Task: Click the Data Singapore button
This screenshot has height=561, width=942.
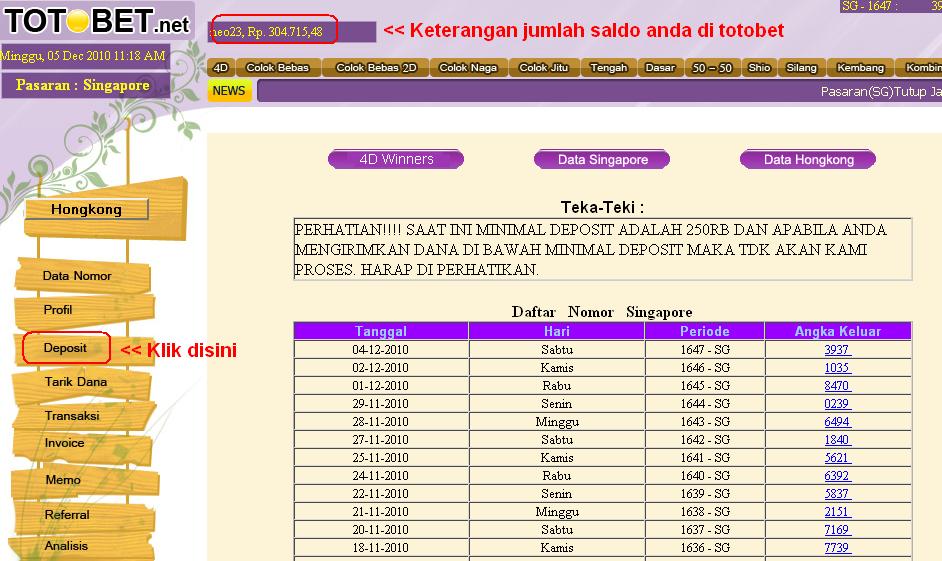Action: point(602,159)
